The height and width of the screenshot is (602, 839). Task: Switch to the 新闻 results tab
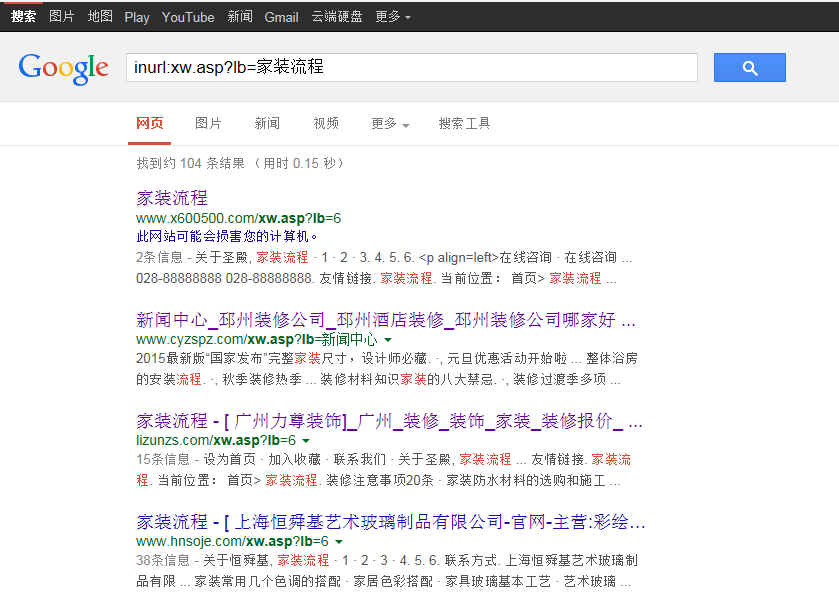coord(267,124)
